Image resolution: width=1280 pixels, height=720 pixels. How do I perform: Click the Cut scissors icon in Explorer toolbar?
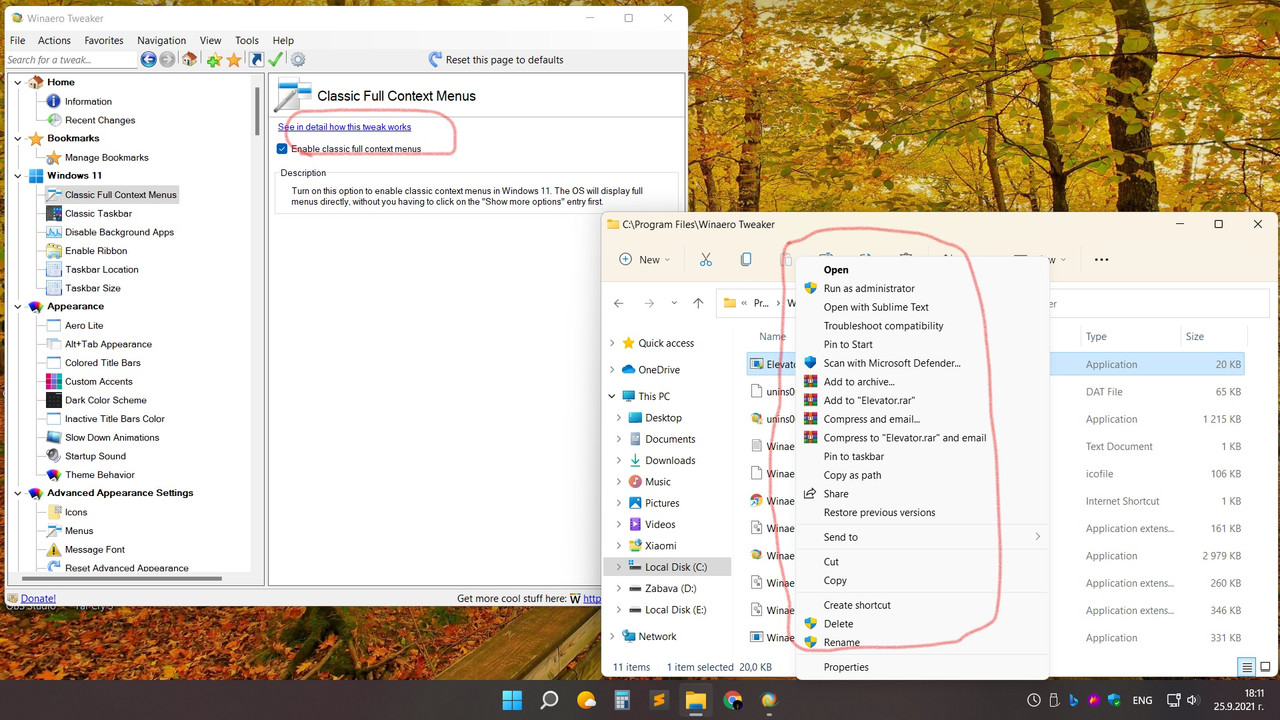click(706, 259)
